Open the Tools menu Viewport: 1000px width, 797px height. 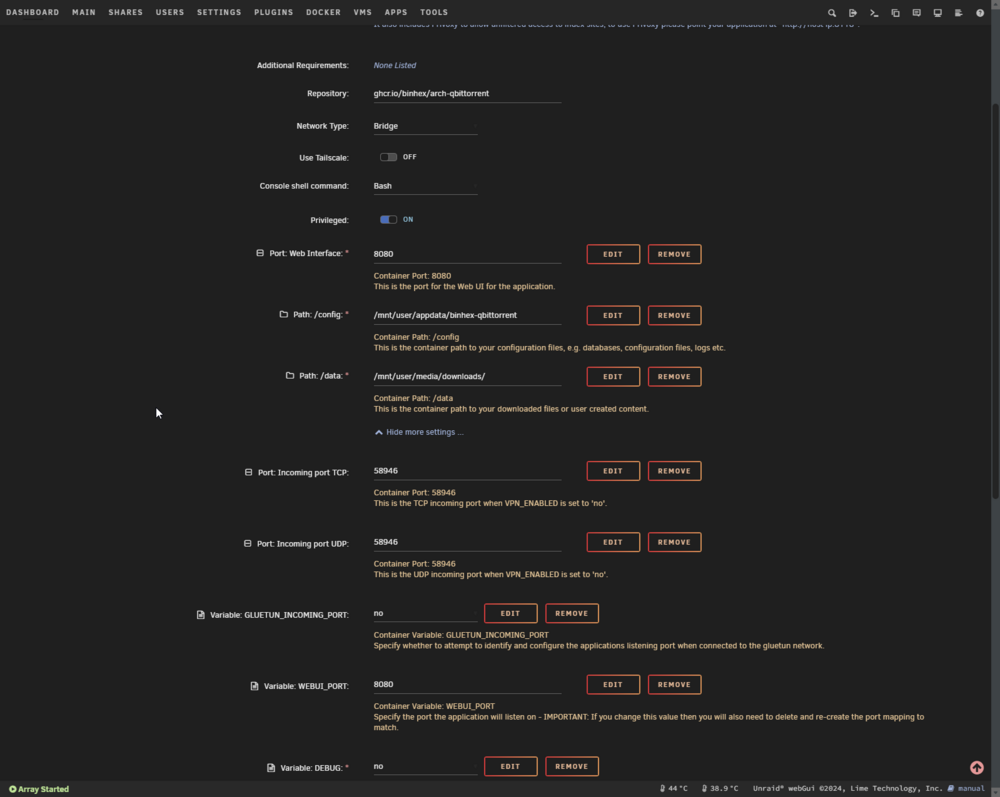point(434,12)
